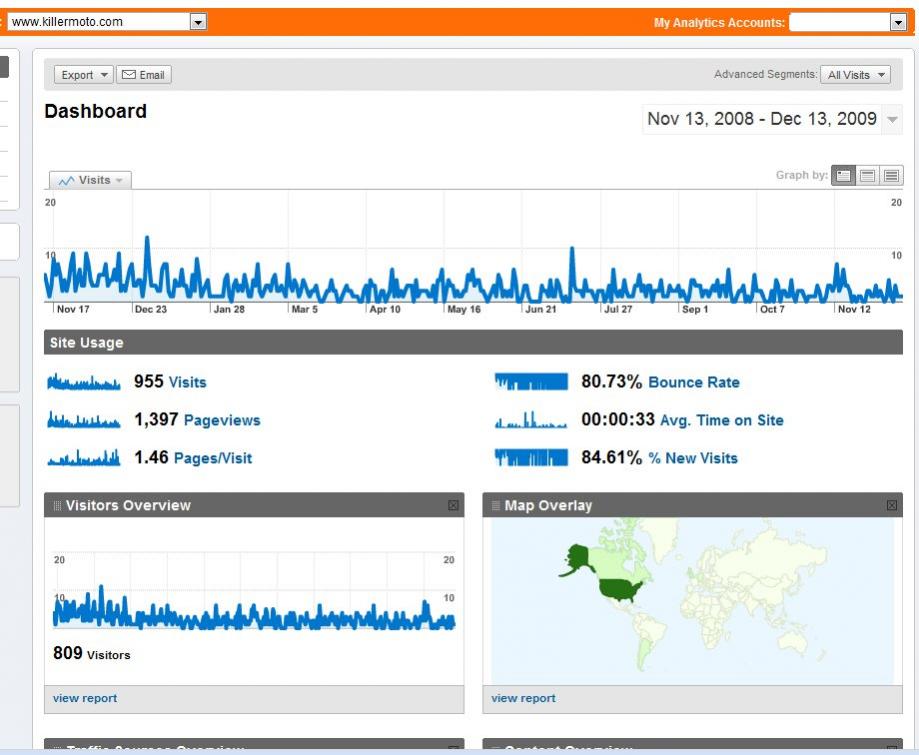Select graph by week icon
Screen dimensions: 919x755
point(867,176)
